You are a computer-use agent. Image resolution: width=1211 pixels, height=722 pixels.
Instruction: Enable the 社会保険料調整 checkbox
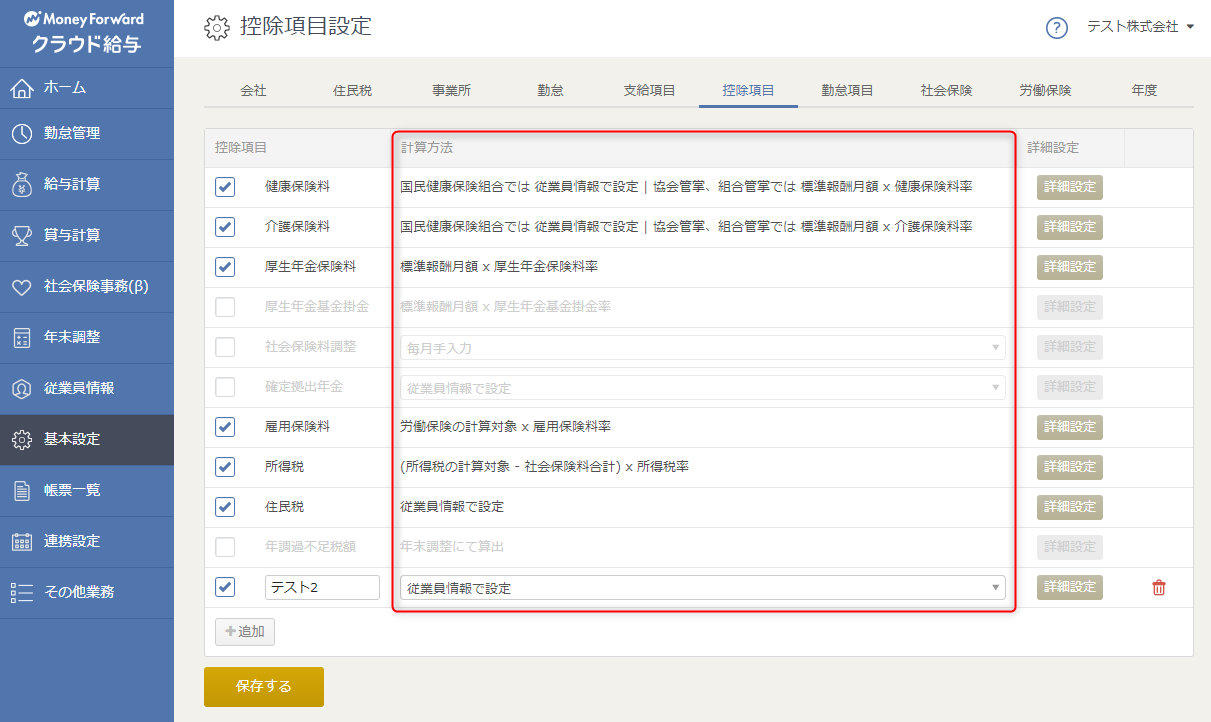pos(225,347)
